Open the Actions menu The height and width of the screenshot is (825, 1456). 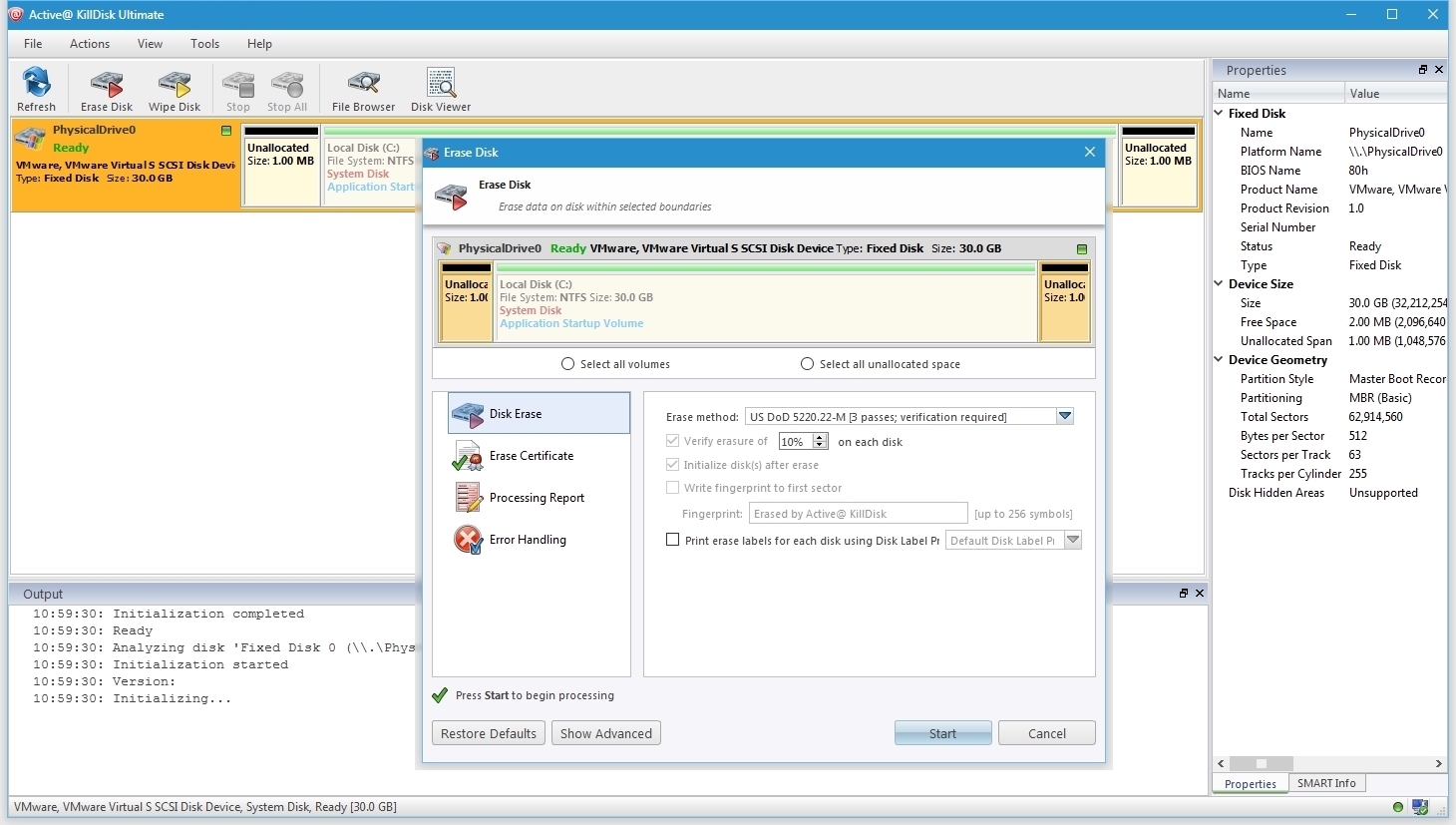(x=90, y=44)
